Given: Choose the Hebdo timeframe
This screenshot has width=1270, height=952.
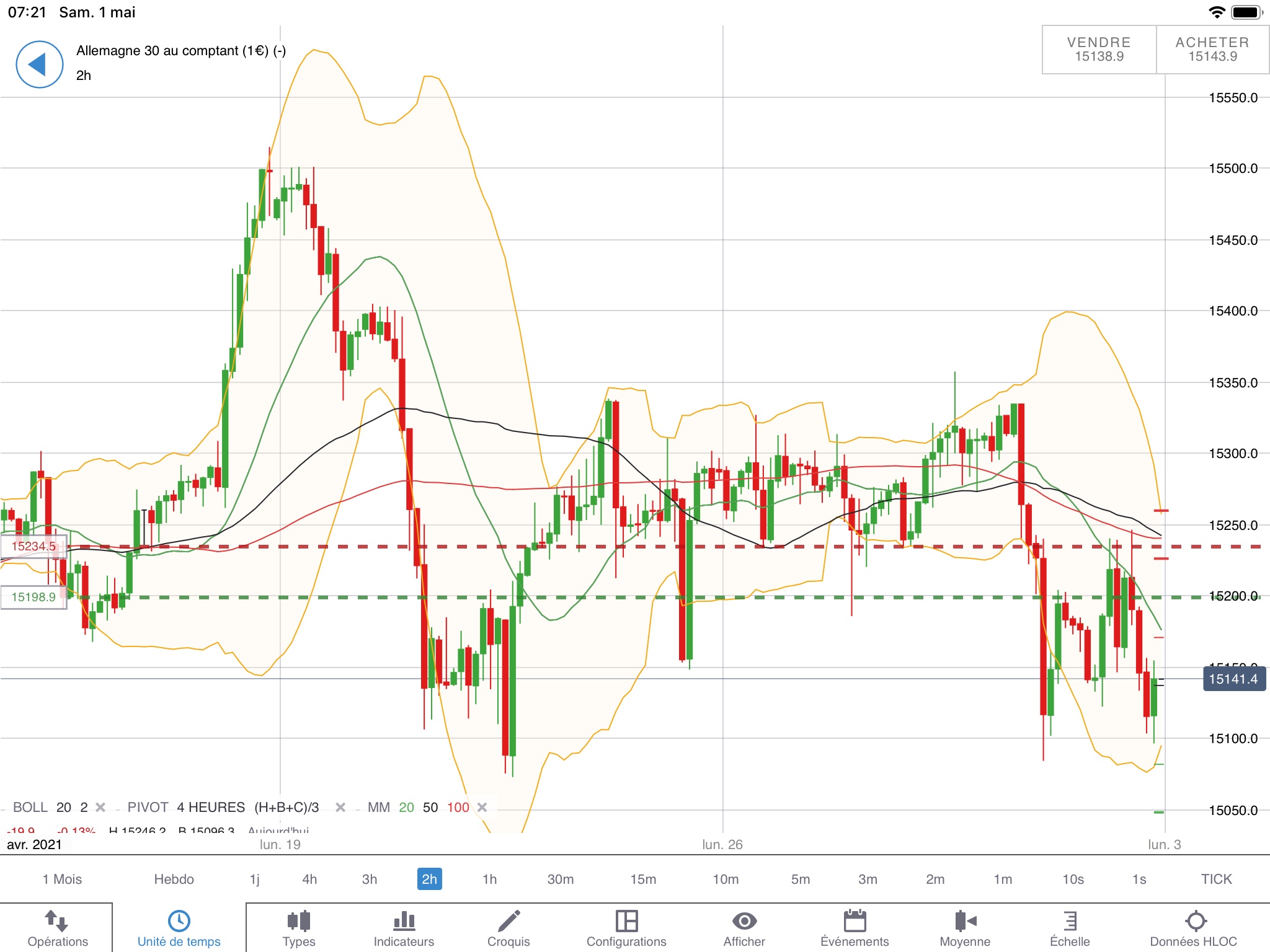Looking at the screenshot, I should tap(174, 879).
